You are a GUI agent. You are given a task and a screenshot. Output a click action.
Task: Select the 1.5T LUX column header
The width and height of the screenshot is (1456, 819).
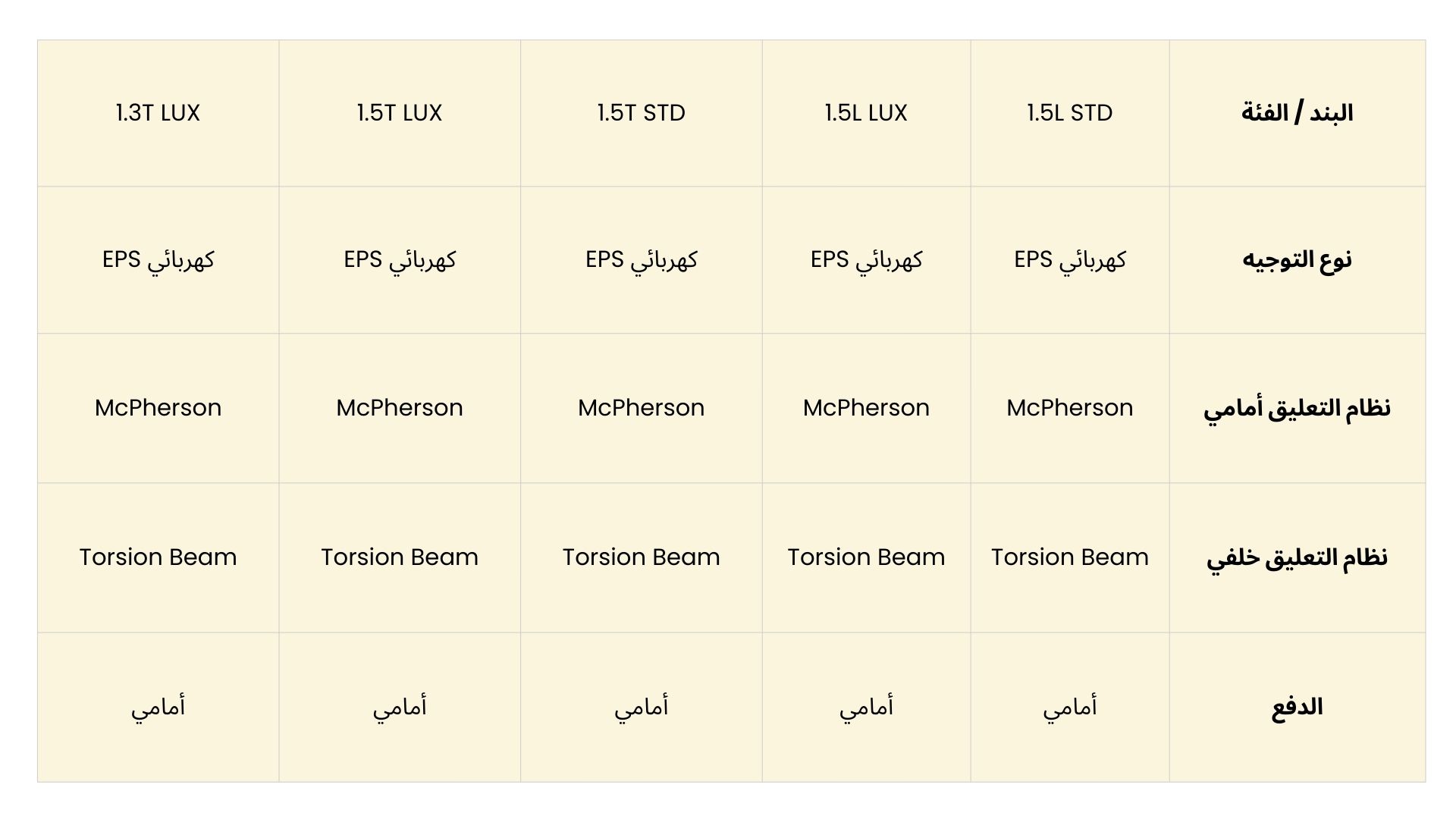400,113
